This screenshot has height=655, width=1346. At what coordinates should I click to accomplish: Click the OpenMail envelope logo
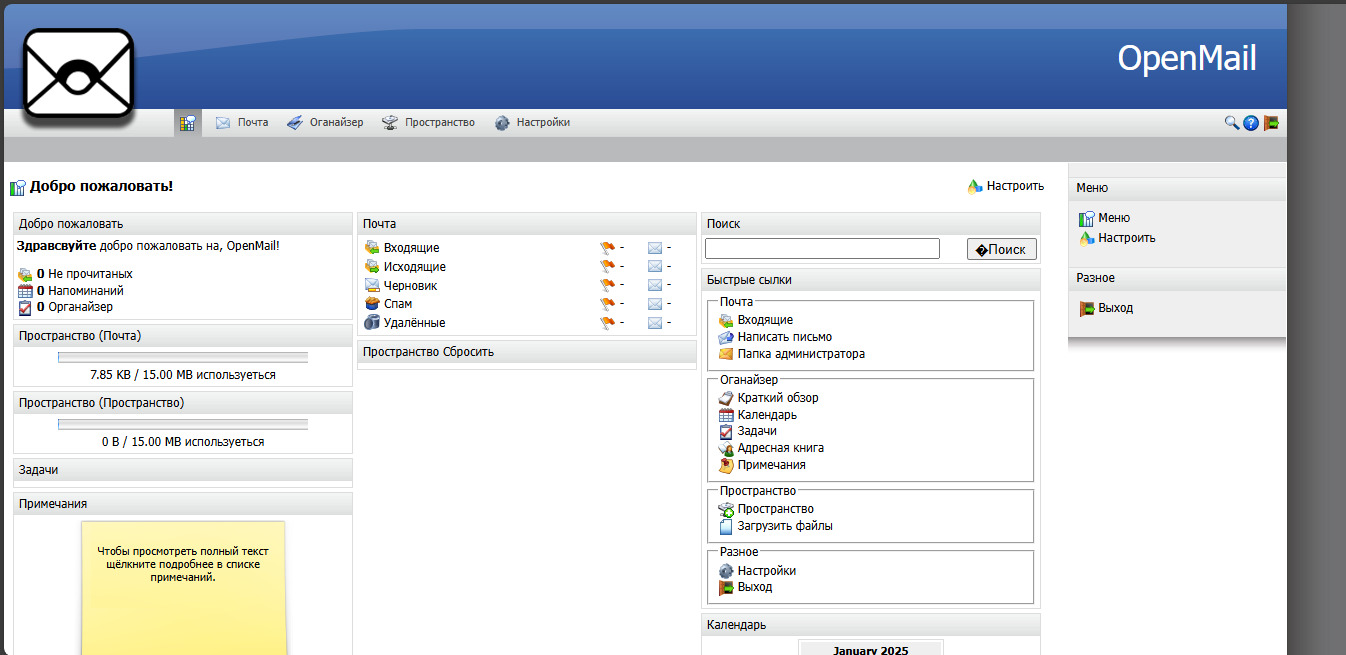tap(79, 75)
